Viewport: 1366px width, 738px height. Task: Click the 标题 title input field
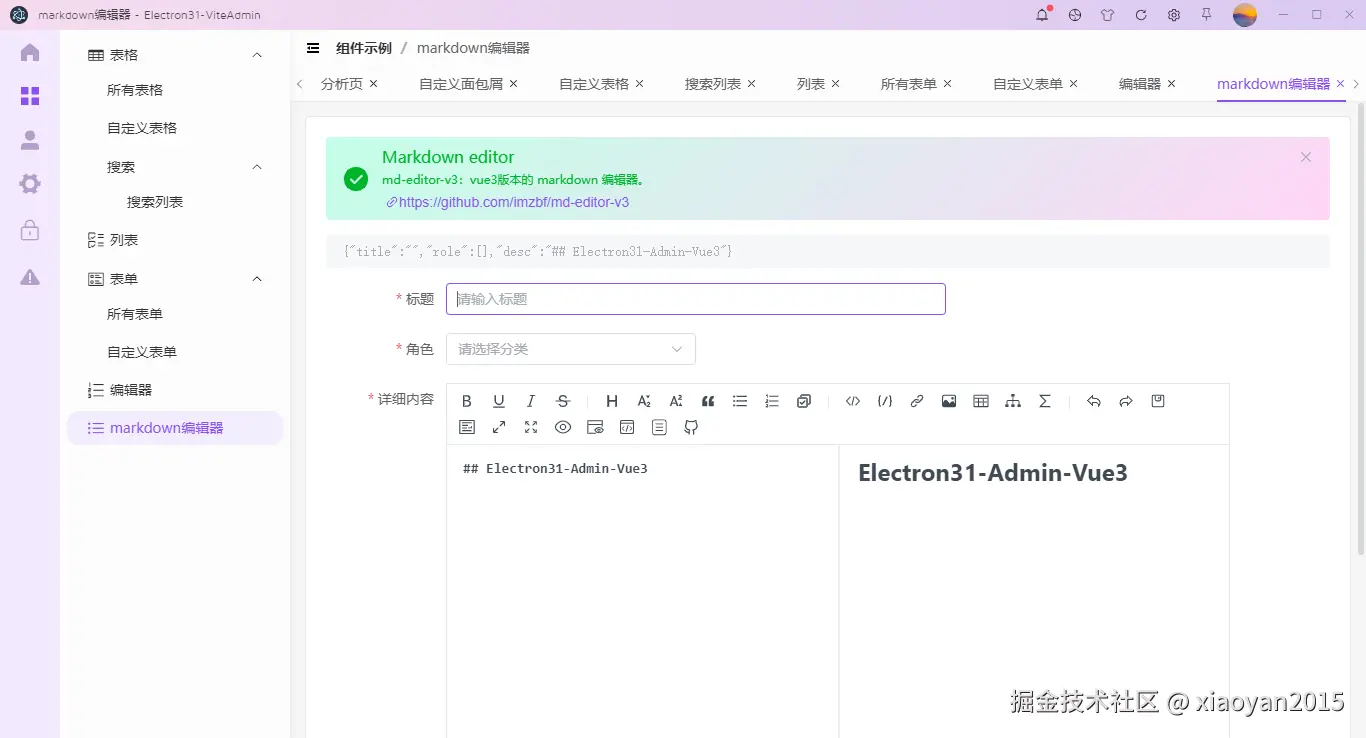coord(696,298)
